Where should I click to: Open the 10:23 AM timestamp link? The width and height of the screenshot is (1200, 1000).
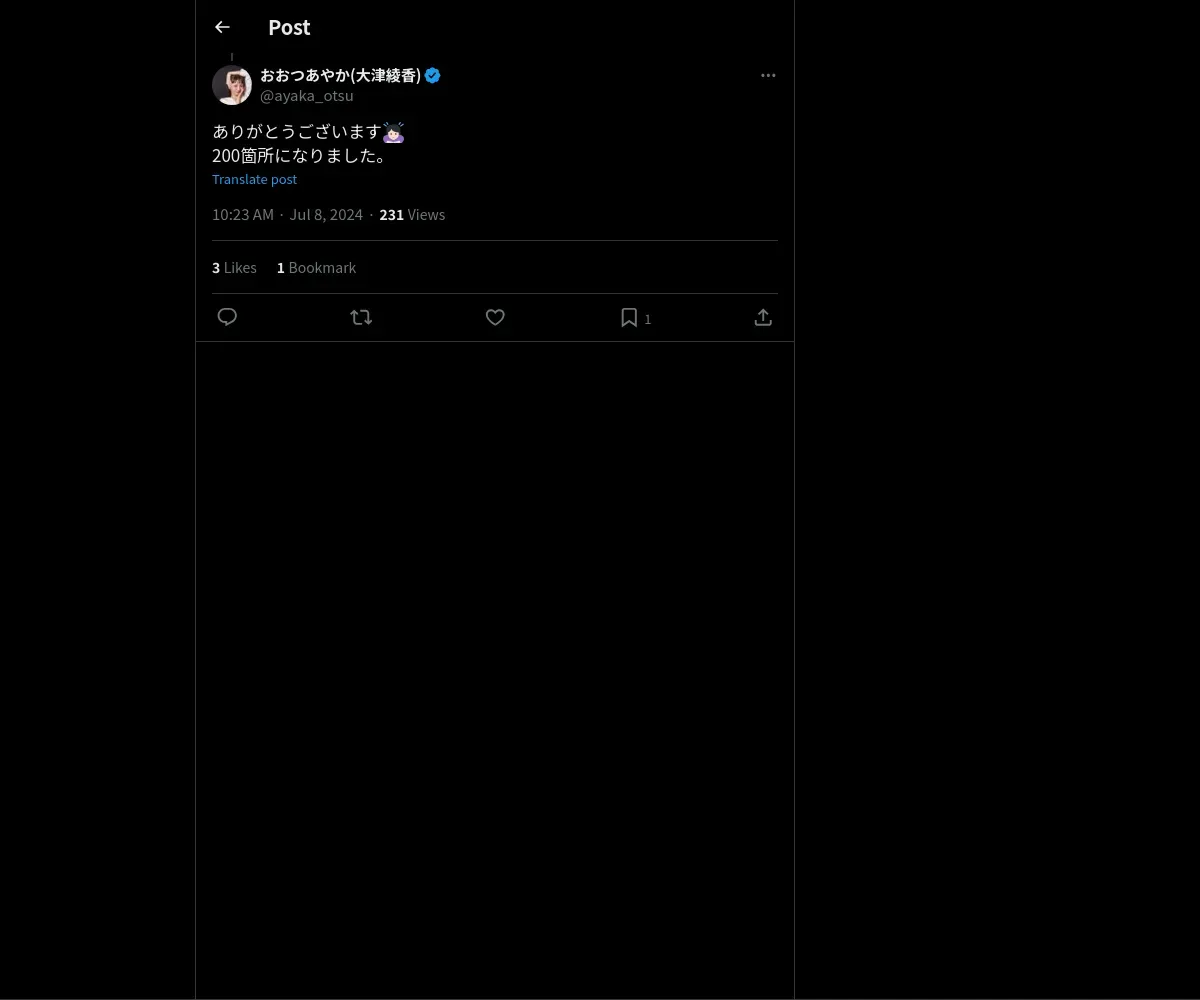(x=242, y=214)
